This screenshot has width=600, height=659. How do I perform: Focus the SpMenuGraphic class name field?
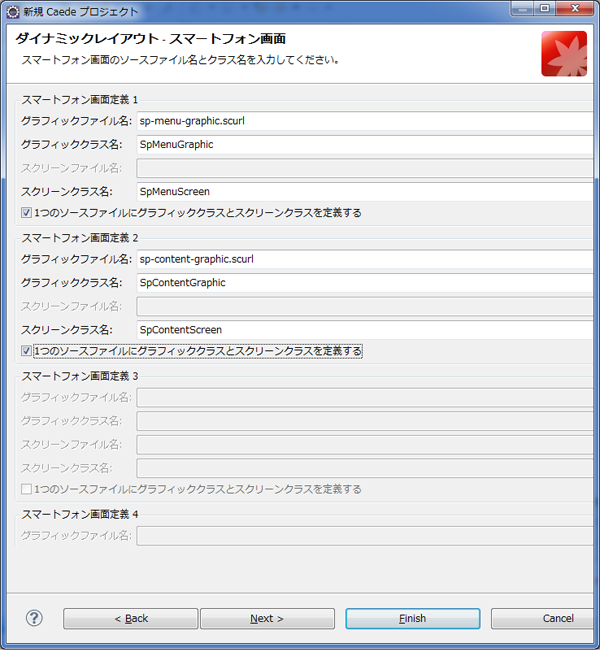pyautogui.click(x=366, y=144)
